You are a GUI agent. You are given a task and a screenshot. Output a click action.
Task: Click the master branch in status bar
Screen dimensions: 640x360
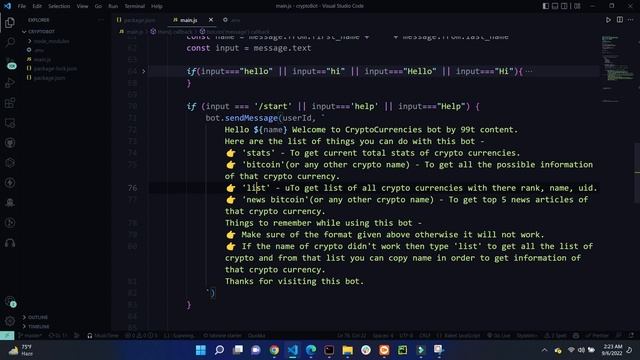pyautogui.click(x=30, y=336)
